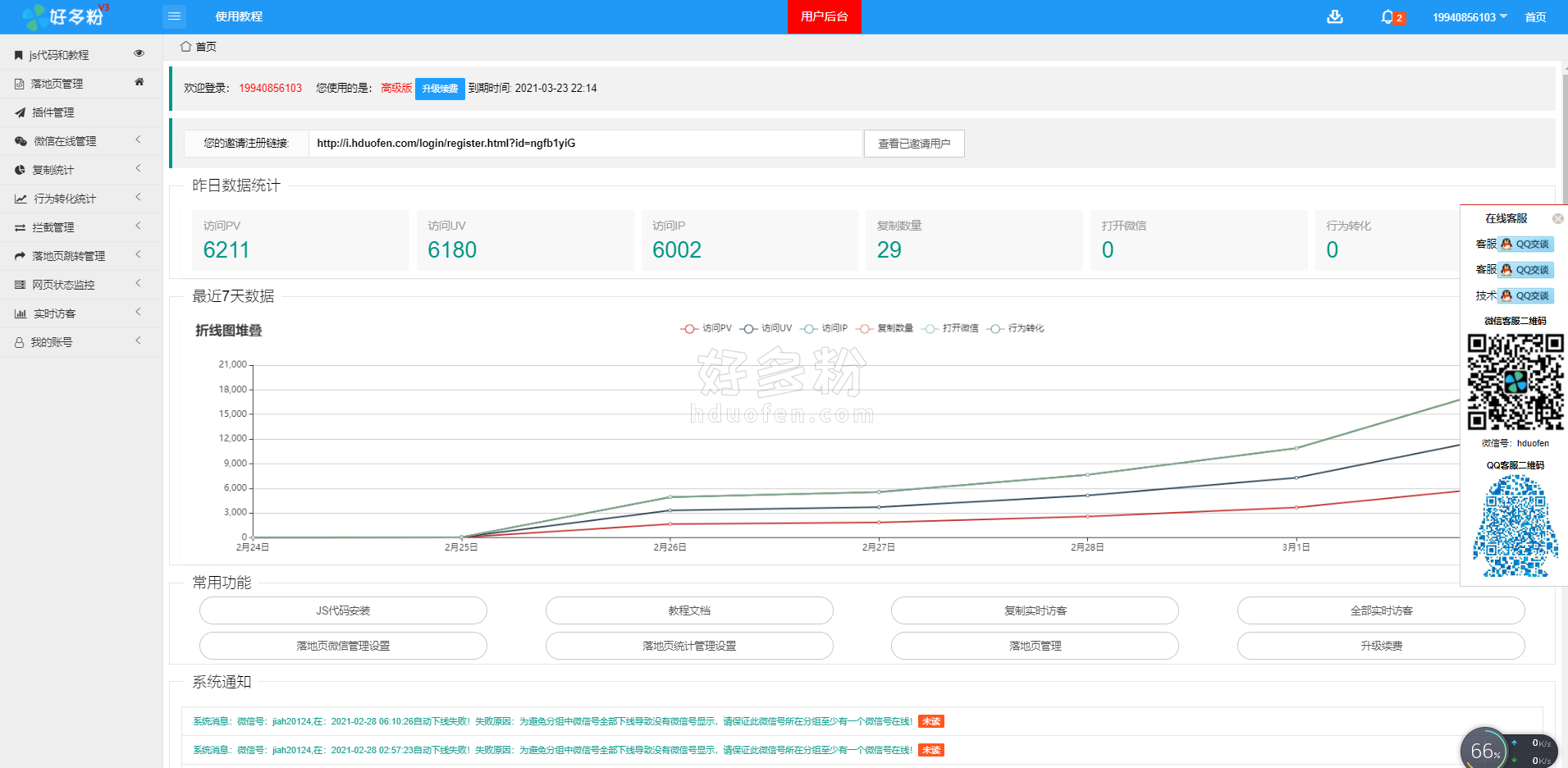
Task: Expand the 实时访客 chevron
Action: pos(138,312)
